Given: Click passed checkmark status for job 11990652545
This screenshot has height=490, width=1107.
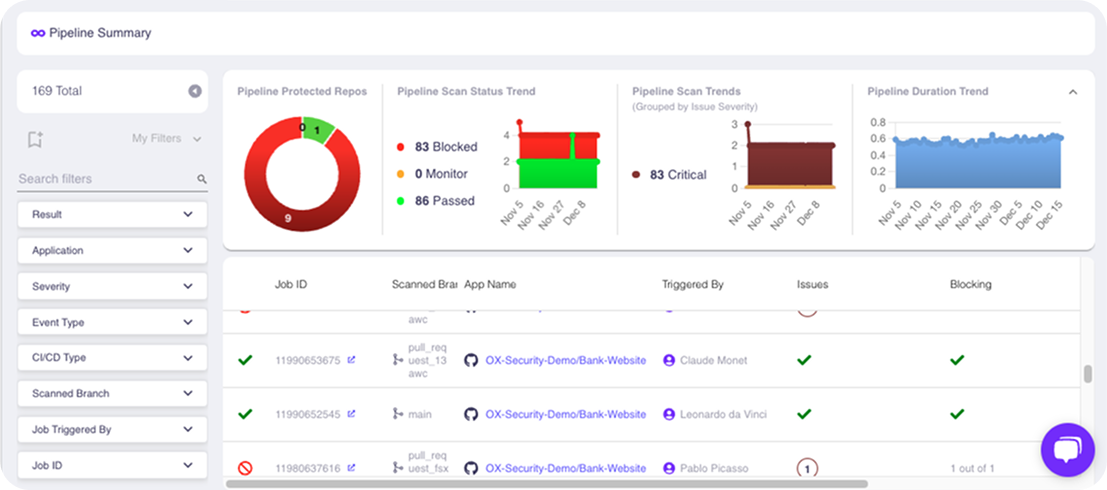Looking at the screenshot, I should coord(245,414).
